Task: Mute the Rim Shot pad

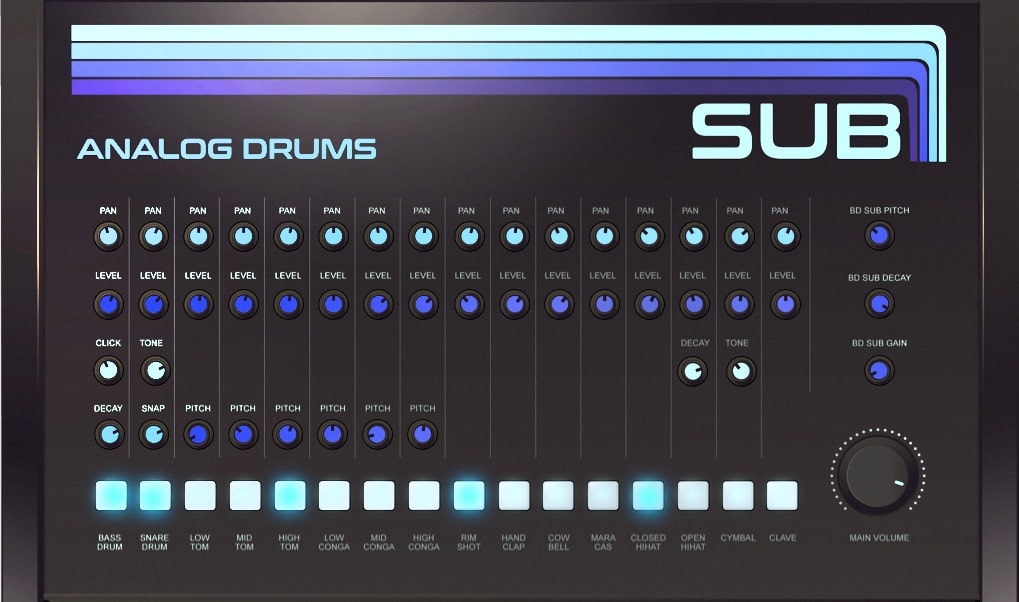Action: point(468,493)
